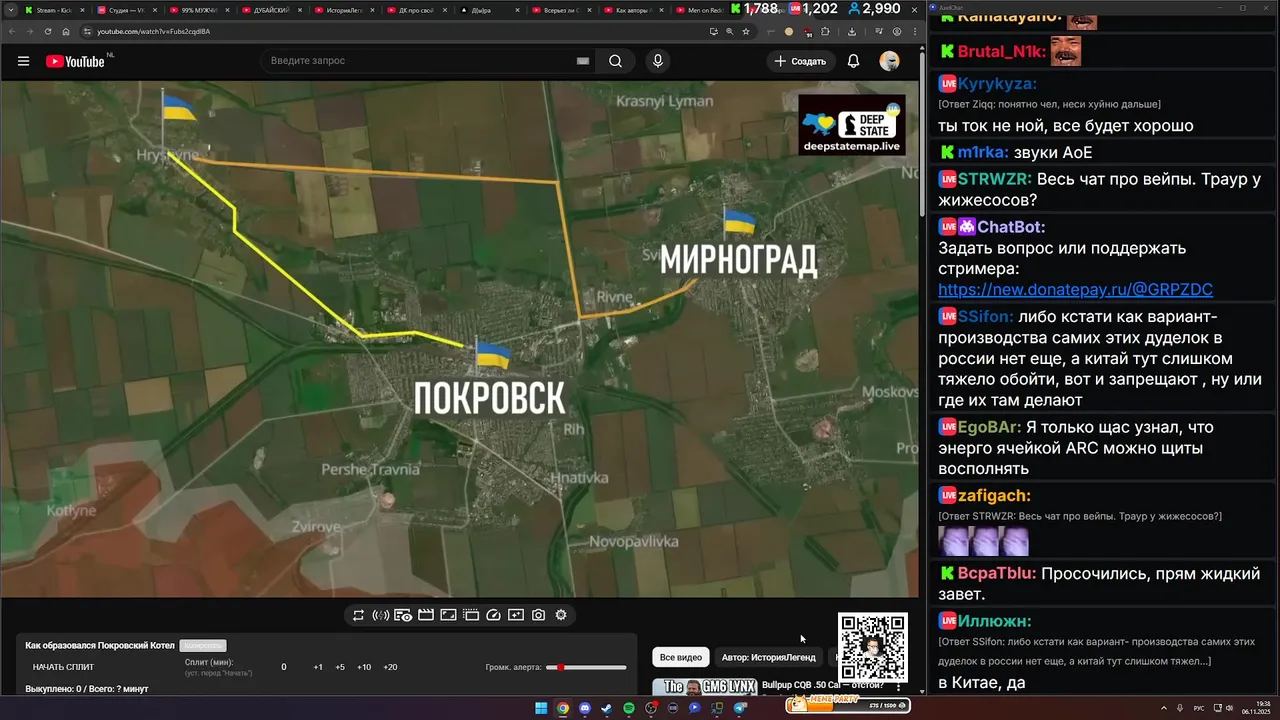This screenshot has height=720, width=1280.
Task: Click НАЧАТЬ СПЛИТ
Action: (63, 667)
